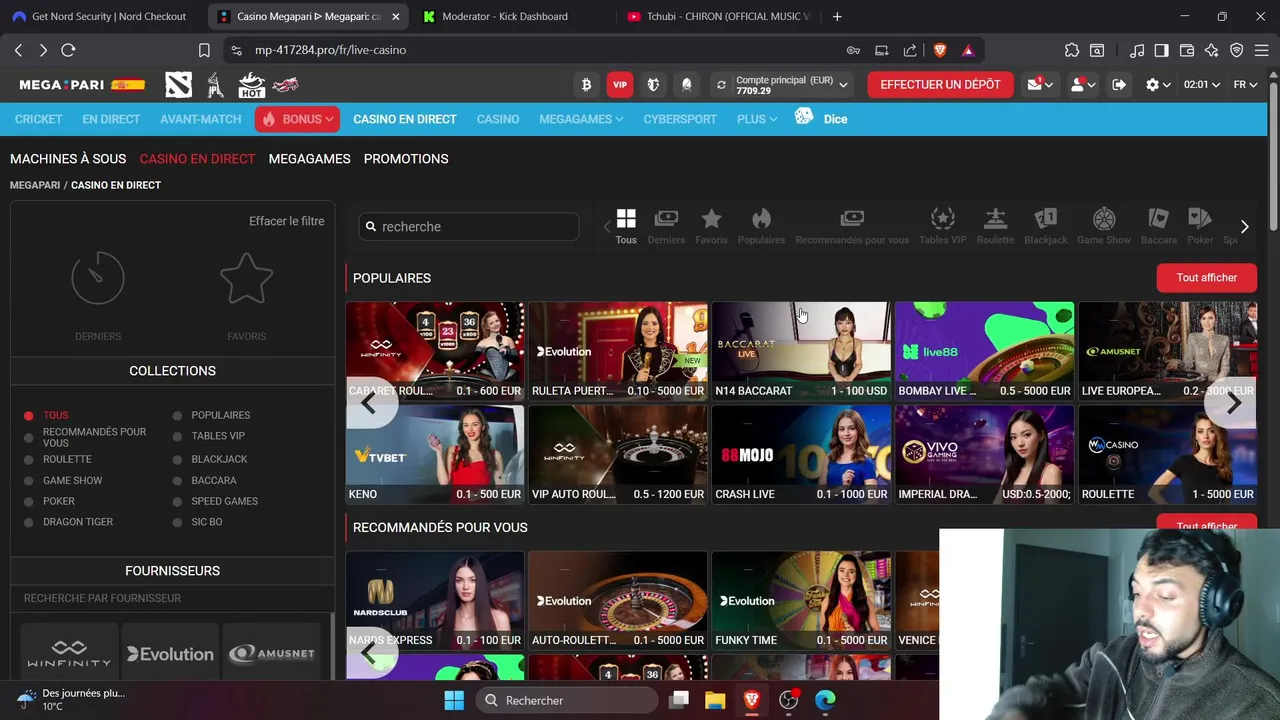Open the red VIP badge
This screenshot has width=1280, height=720.
pyautogui.click(x=620, y=85)
